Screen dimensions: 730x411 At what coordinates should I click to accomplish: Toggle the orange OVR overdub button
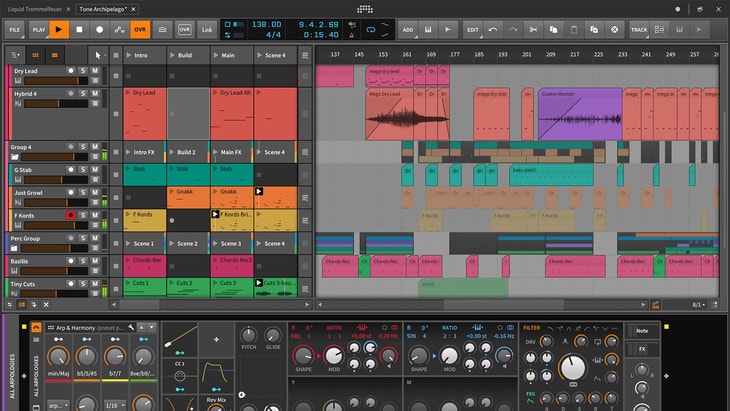(140, 29)
